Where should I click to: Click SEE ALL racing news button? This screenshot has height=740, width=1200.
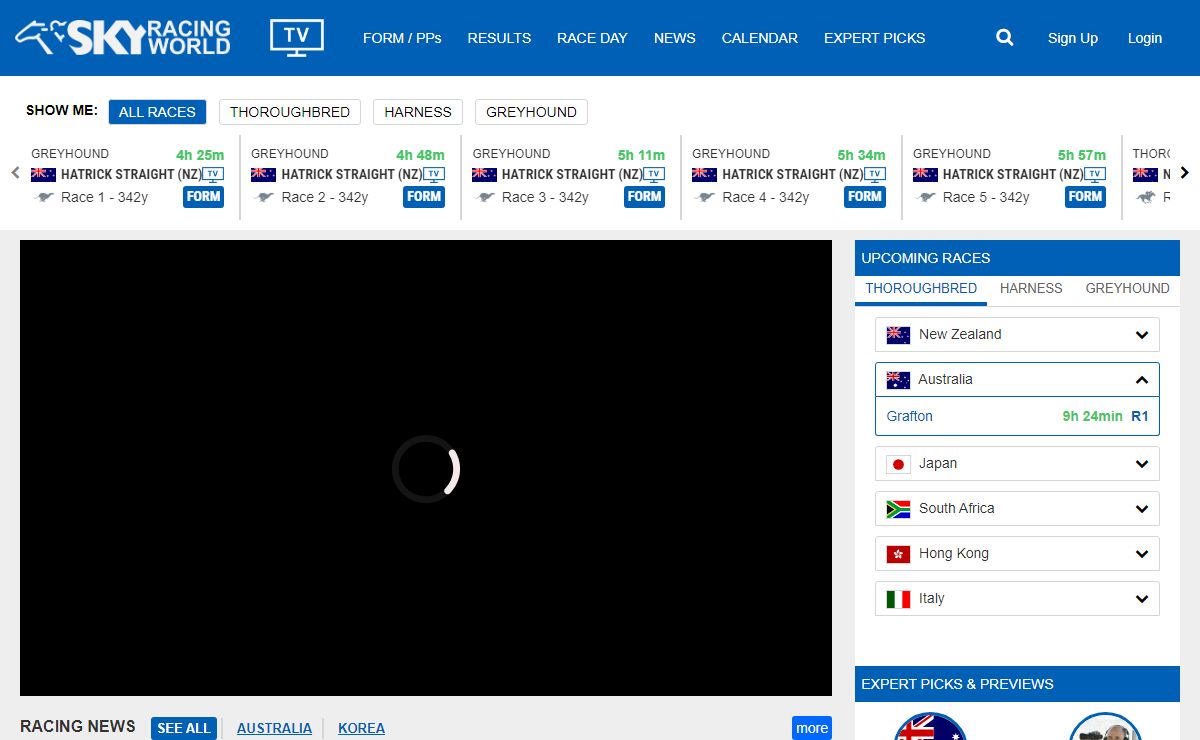[x=184, y=728]
